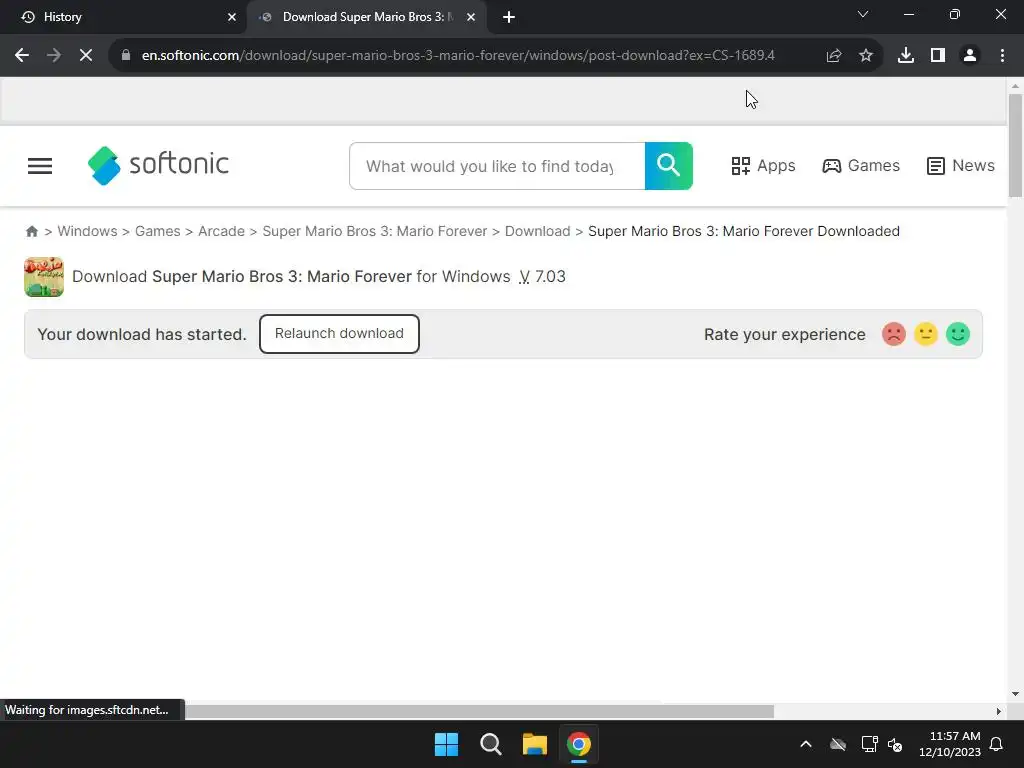The image size is (1024, 768).
Task: Rate experience with sad red face
Action: click(893, 334)
